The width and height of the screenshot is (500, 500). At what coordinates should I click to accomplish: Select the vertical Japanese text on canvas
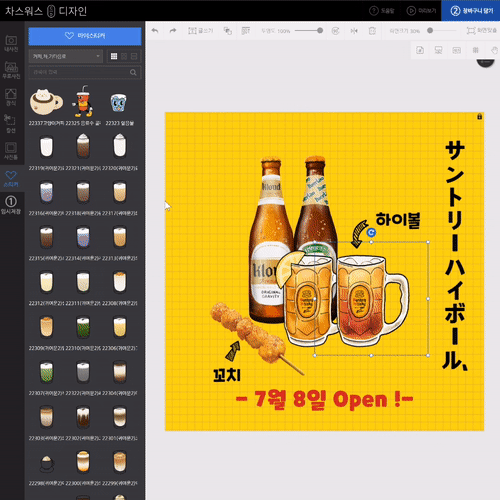[x=455, y=256]
